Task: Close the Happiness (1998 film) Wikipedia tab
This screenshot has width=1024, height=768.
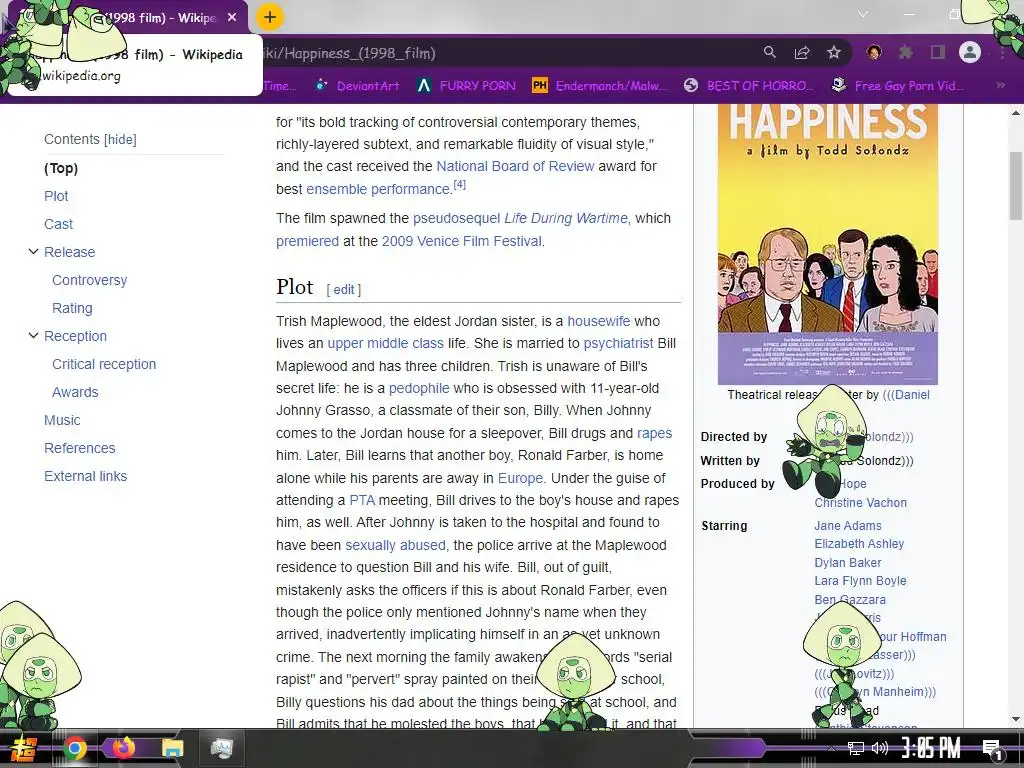Action: point(232,18)
